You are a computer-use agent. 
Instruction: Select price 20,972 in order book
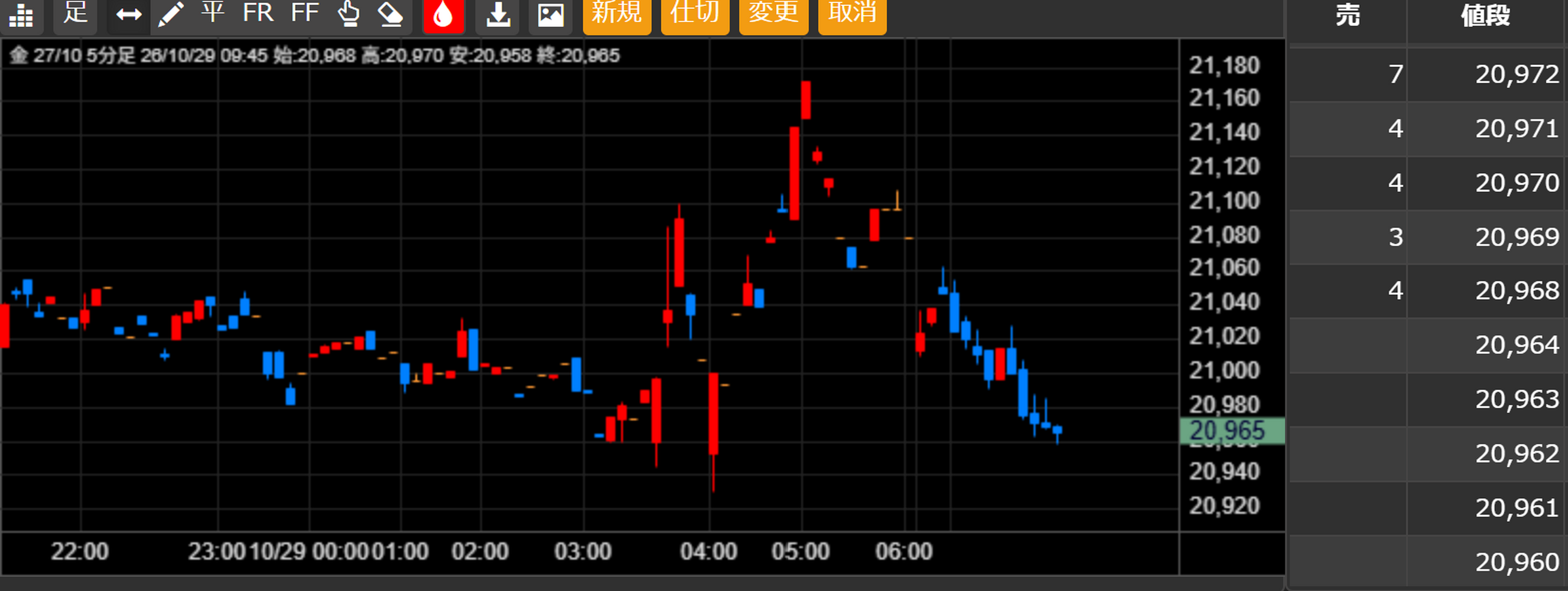(1517, 75)
